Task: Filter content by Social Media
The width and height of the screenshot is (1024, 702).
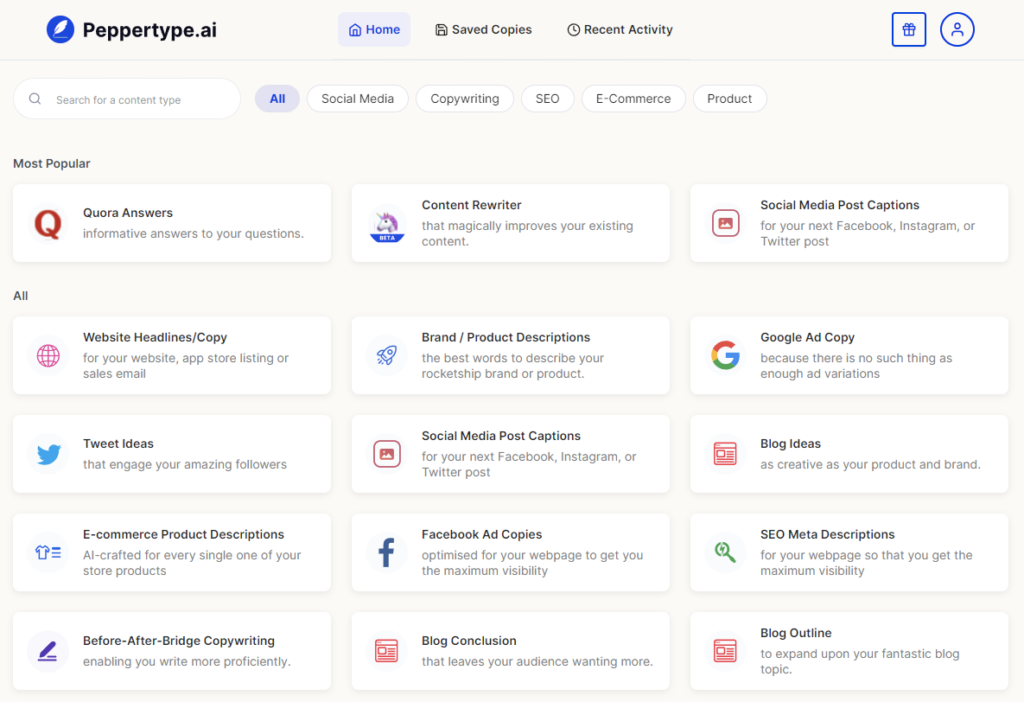Action: coord(358,99)
